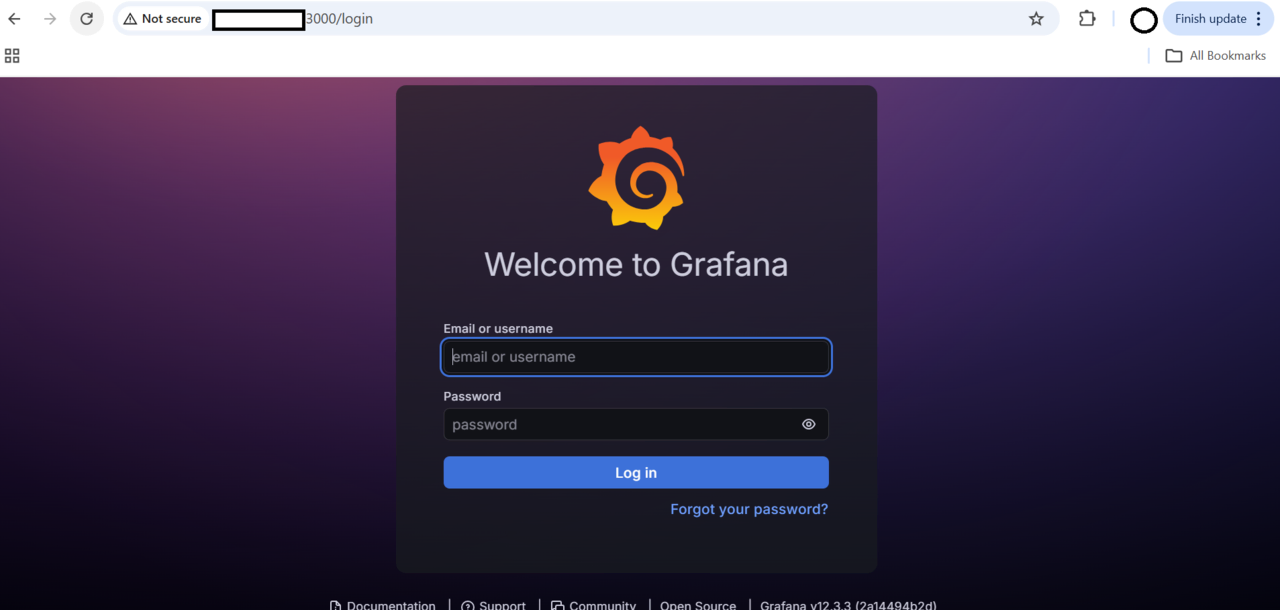Bookmark the page using the star icon
1280x610 pixels.
[1036, 18]
